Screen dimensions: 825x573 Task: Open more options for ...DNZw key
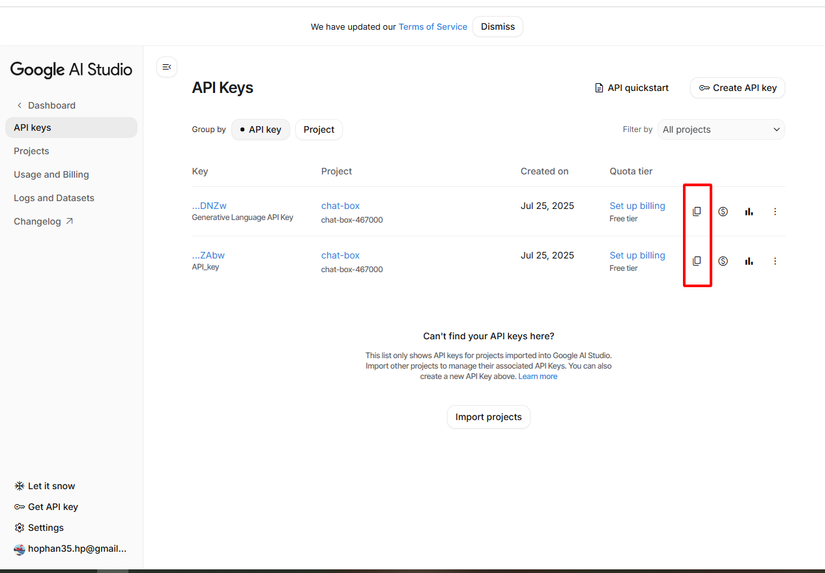[775, 212]
